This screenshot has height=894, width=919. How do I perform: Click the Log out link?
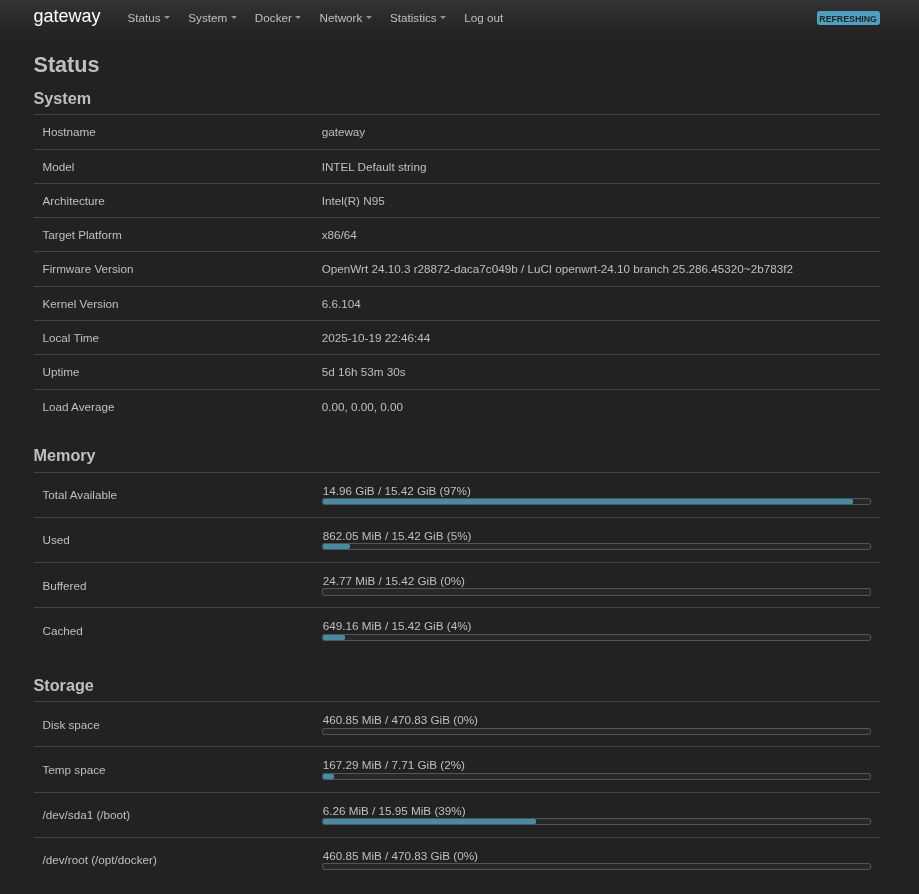click(x=483, y=18)
